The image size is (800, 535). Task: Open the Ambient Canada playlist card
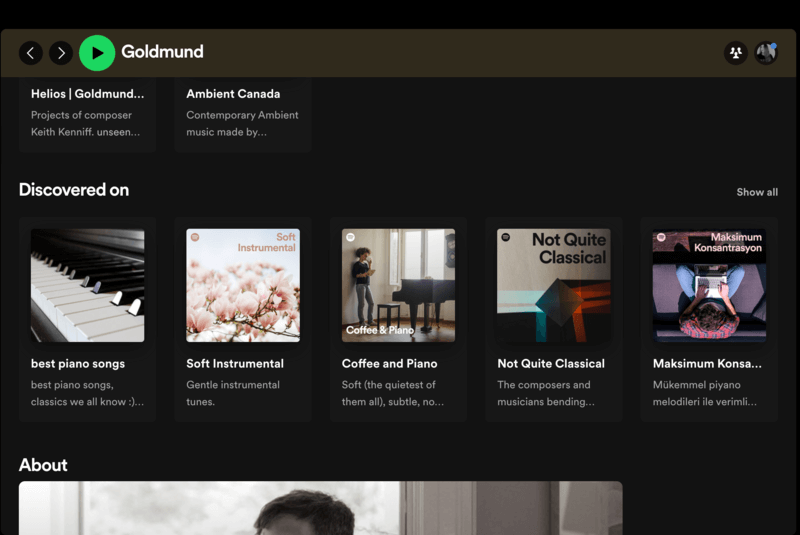click(x=243, y=115)
